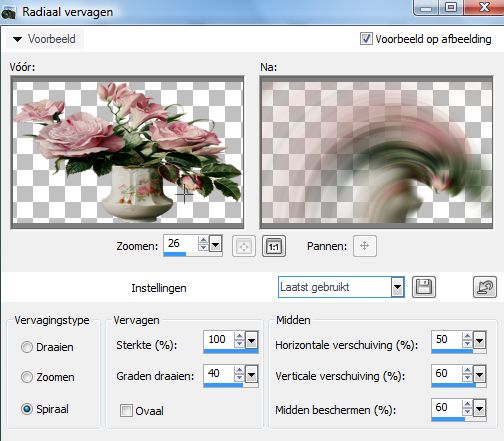This screenshot has width=504, height=441.
Task: Click the 1:1 zoom to 100% icon
Action: click(274, 246)
